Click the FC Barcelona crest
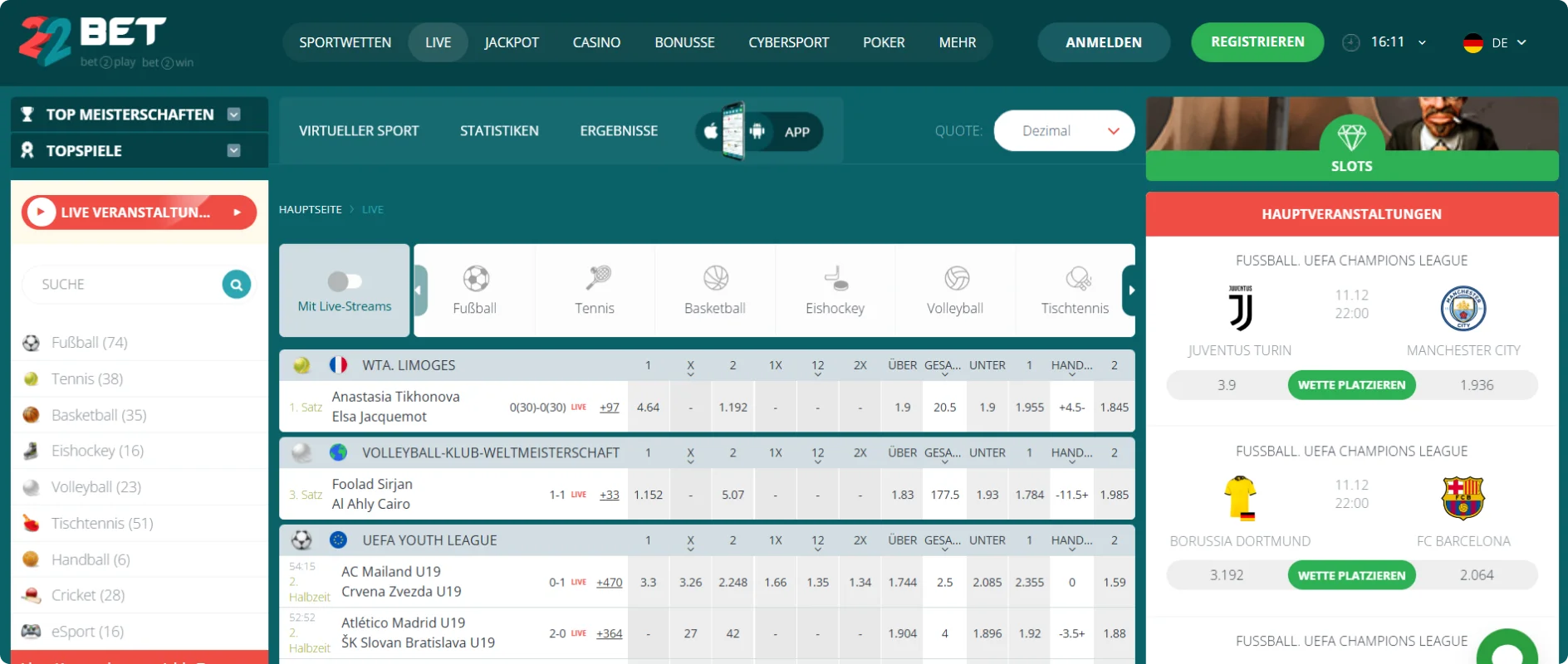This screenshot has height=664, width=1568. 1463,498
